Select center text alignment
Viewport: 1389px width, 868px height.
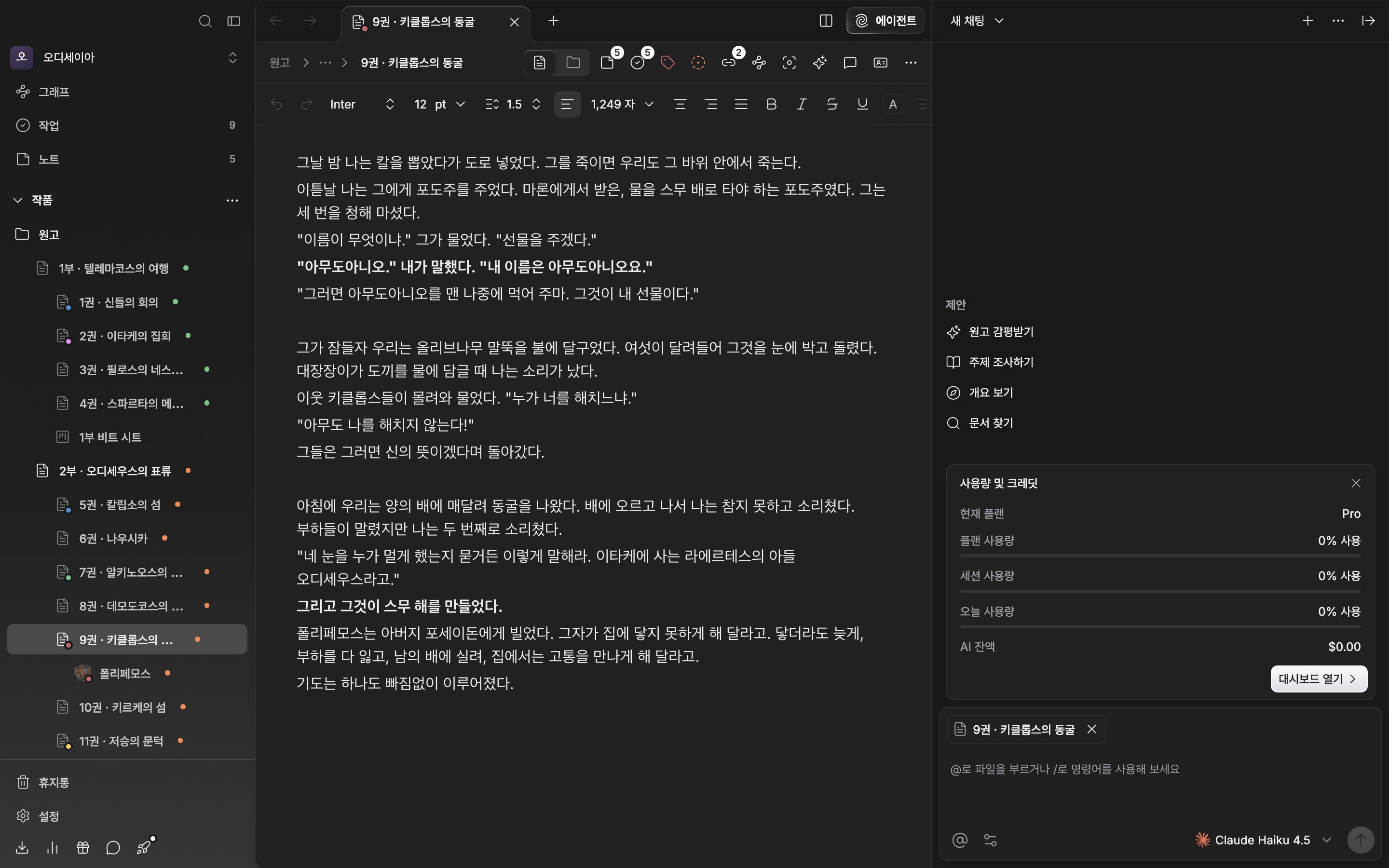pos(680,104)
